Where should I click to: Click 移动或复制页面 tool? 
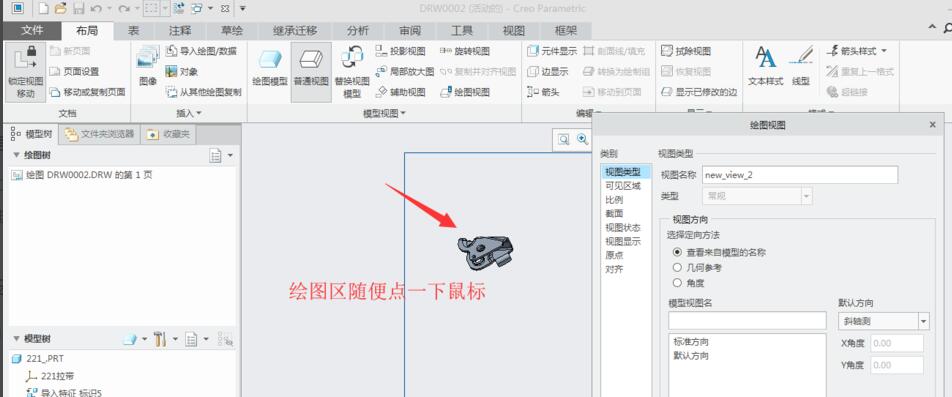(x=87, y=92)
